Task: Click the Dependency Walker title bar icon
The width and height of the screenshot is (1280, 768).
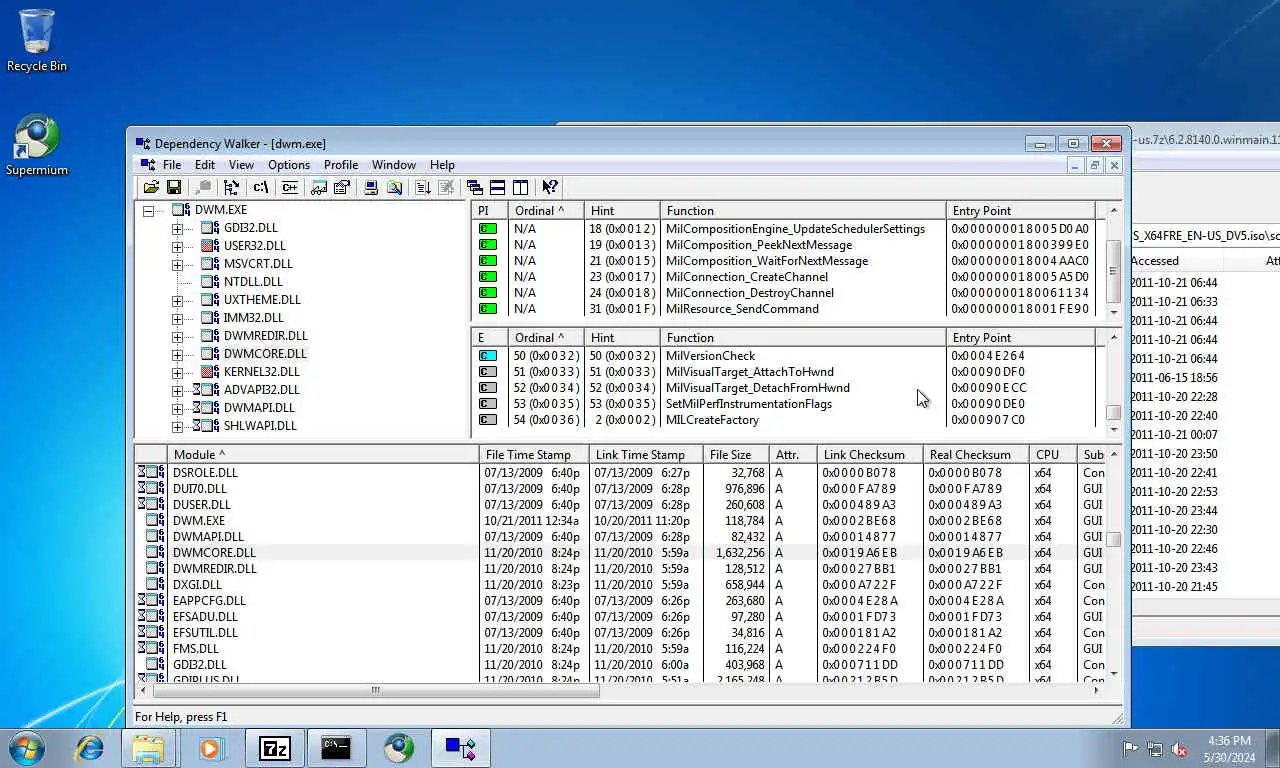Action: click(x=143, y=144)
